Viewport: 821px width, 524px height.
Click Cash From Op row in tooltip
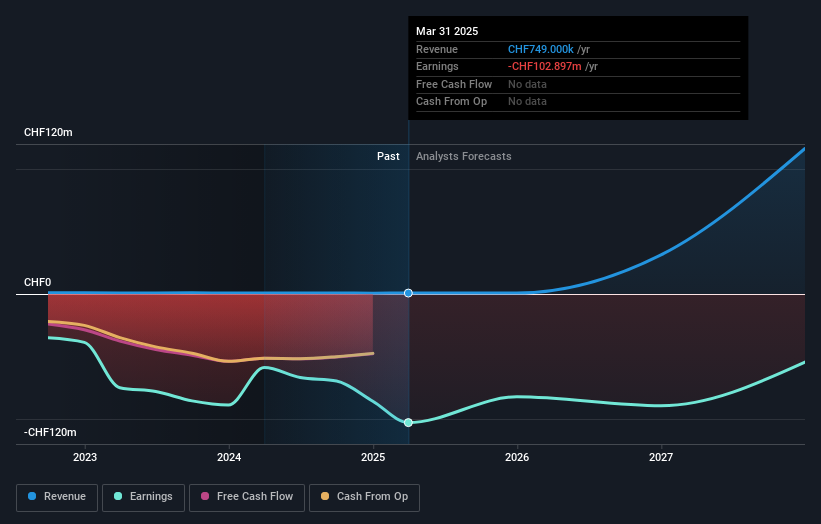(578, 102)
